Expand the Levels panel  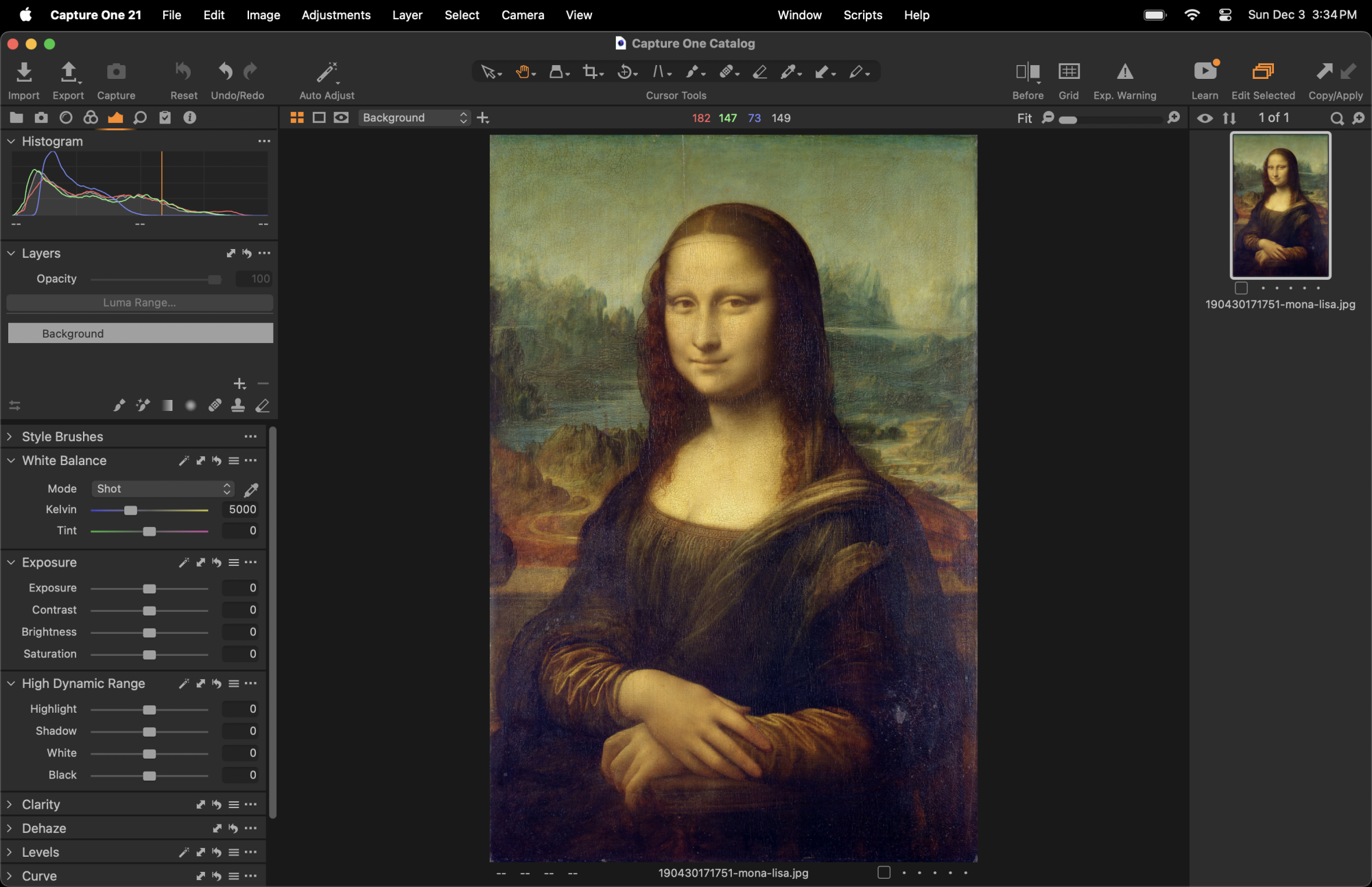point(10,853)
